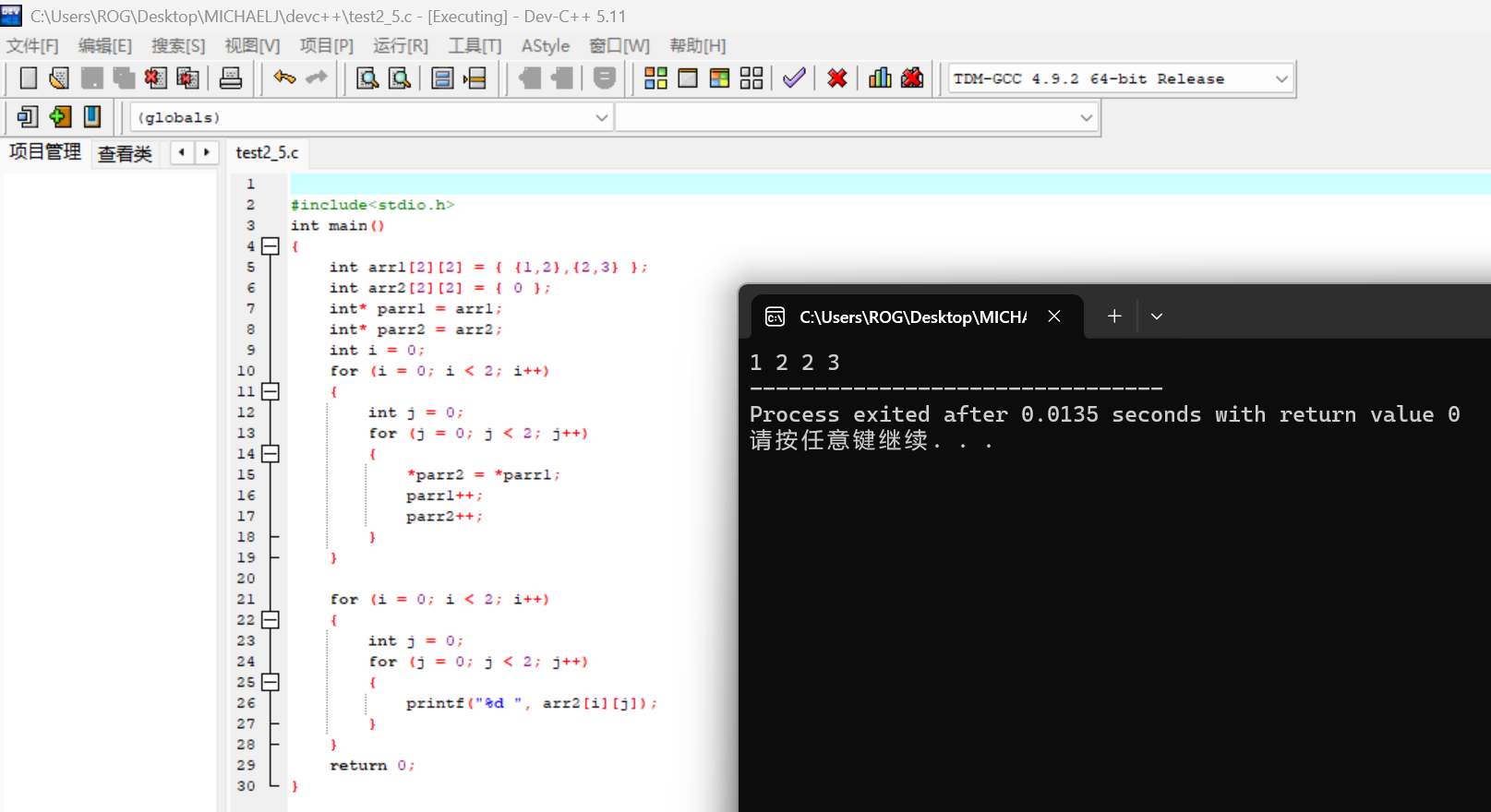Click the 'return 0;' code line
Image resolution: width=1491 pixels, height=812 pixels.
373,765
